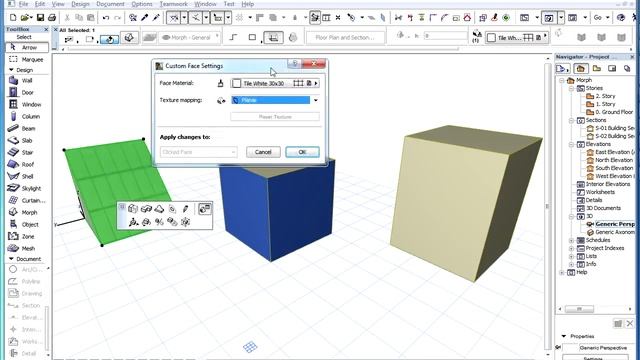Viewport: 640px width, 360px height.
Task: Click the Floor Plan and Section button
Action: [x=345, y=38]
